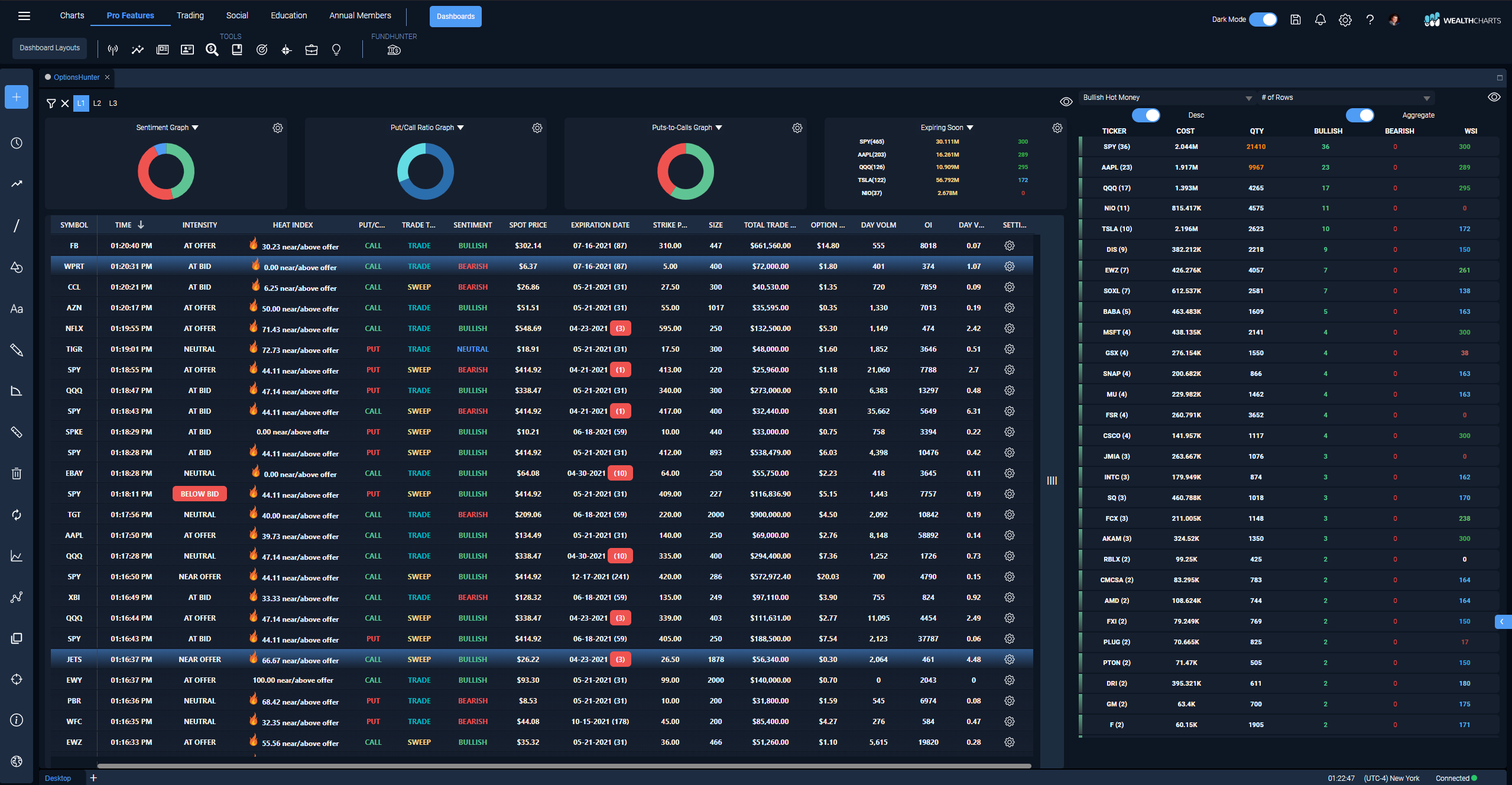Add a new workspace with bottom plus

click(x=93, y=778)
